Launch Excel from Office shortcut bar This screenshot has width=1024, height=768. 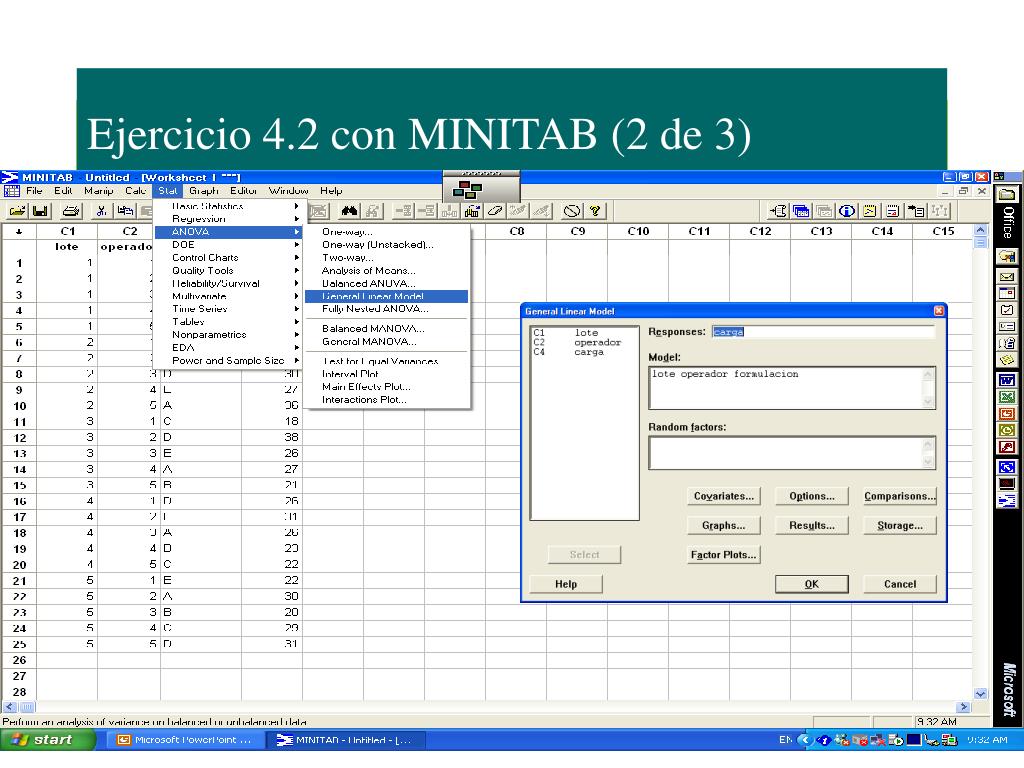[1007, 397]
